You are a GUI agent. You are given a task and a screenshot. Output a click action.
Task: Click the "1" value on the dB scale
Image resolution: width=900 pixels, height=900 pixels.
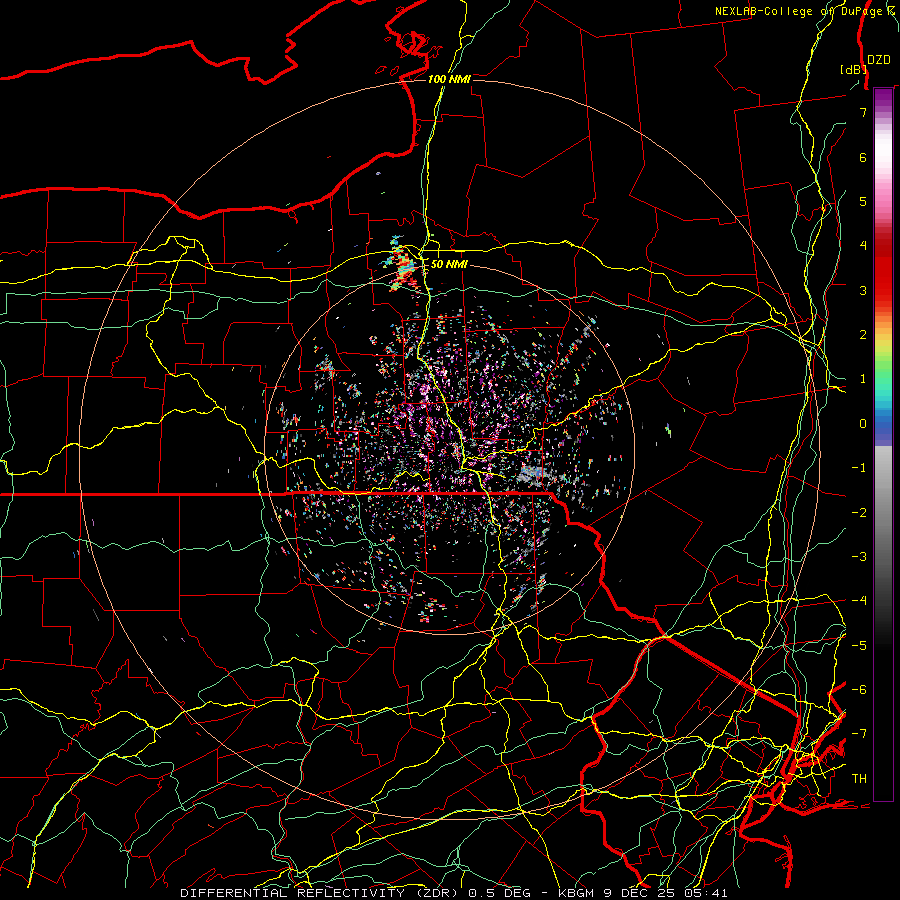coord(863,379)
